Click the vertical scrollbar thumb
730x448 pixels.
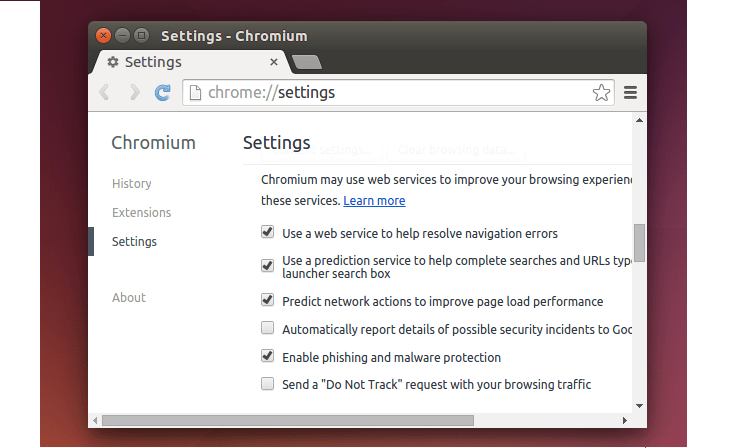coord(639,243)
